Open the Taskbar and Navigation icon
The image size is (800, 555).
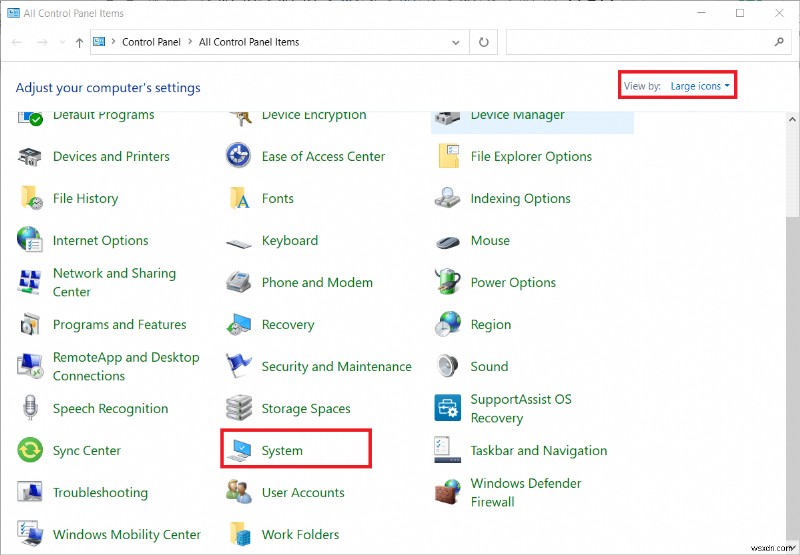point(447,450)
